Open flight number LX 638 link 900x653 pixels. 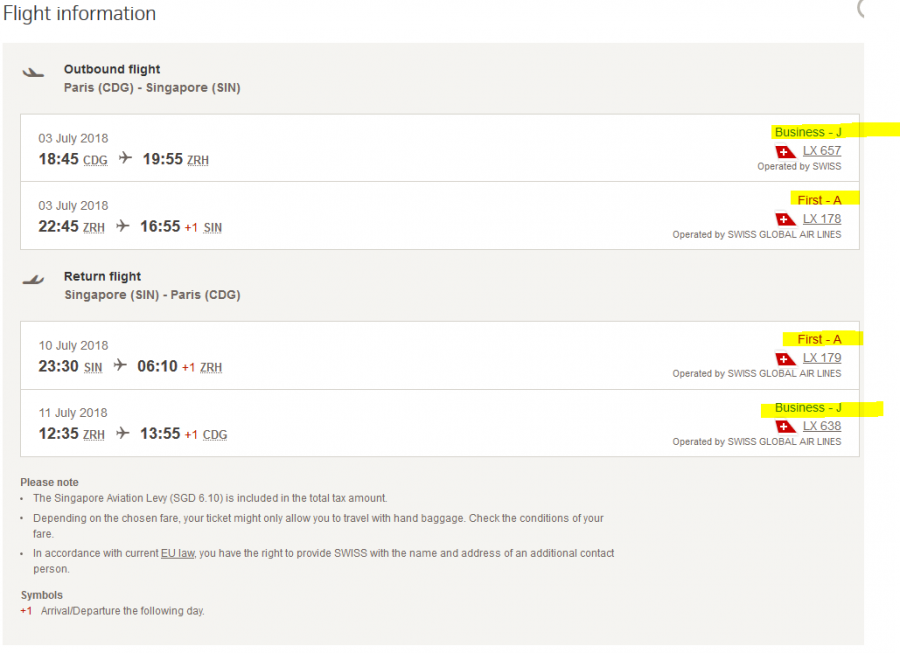[822, 426]
